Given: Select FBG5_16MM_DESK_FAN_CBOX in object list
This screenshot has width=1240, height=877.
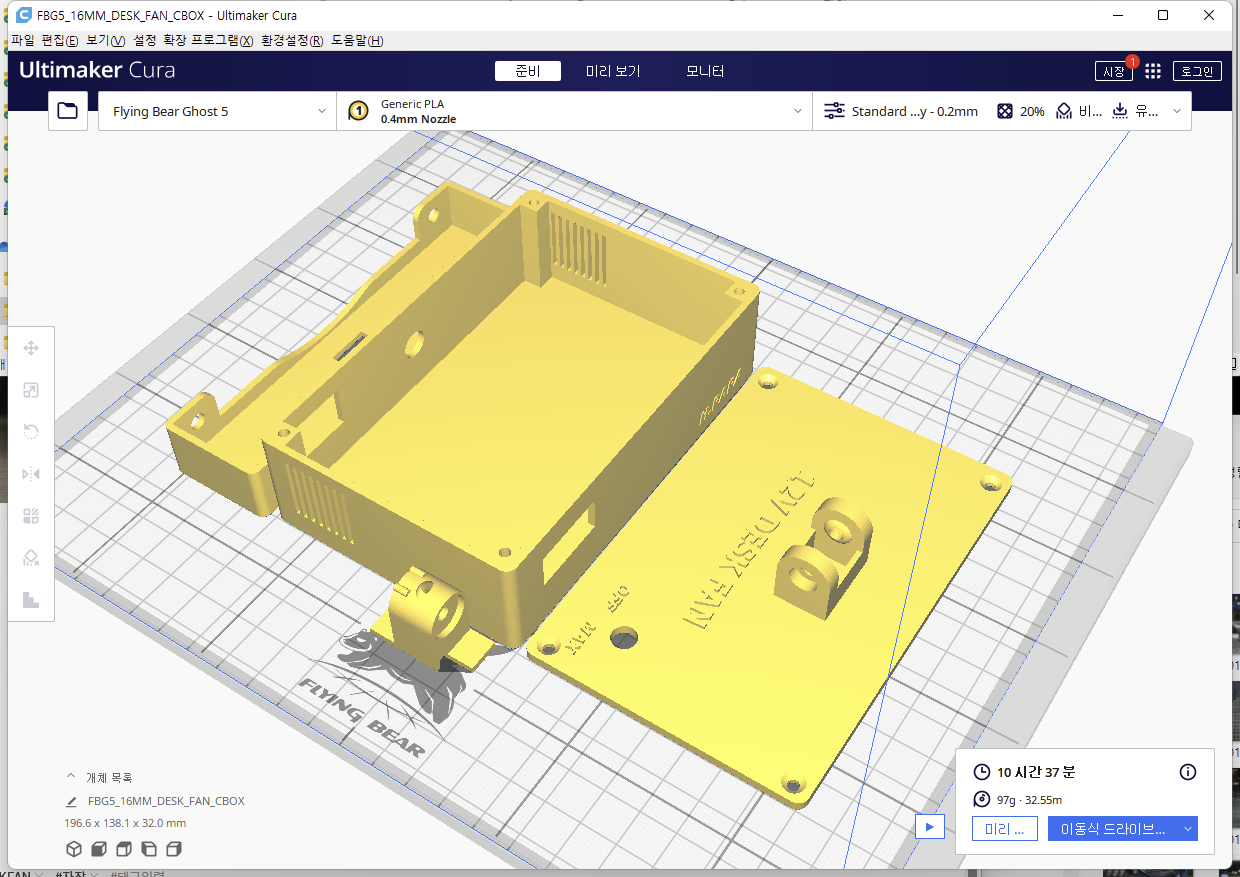Looking at the screenshot, I should [x=166, y=801].
